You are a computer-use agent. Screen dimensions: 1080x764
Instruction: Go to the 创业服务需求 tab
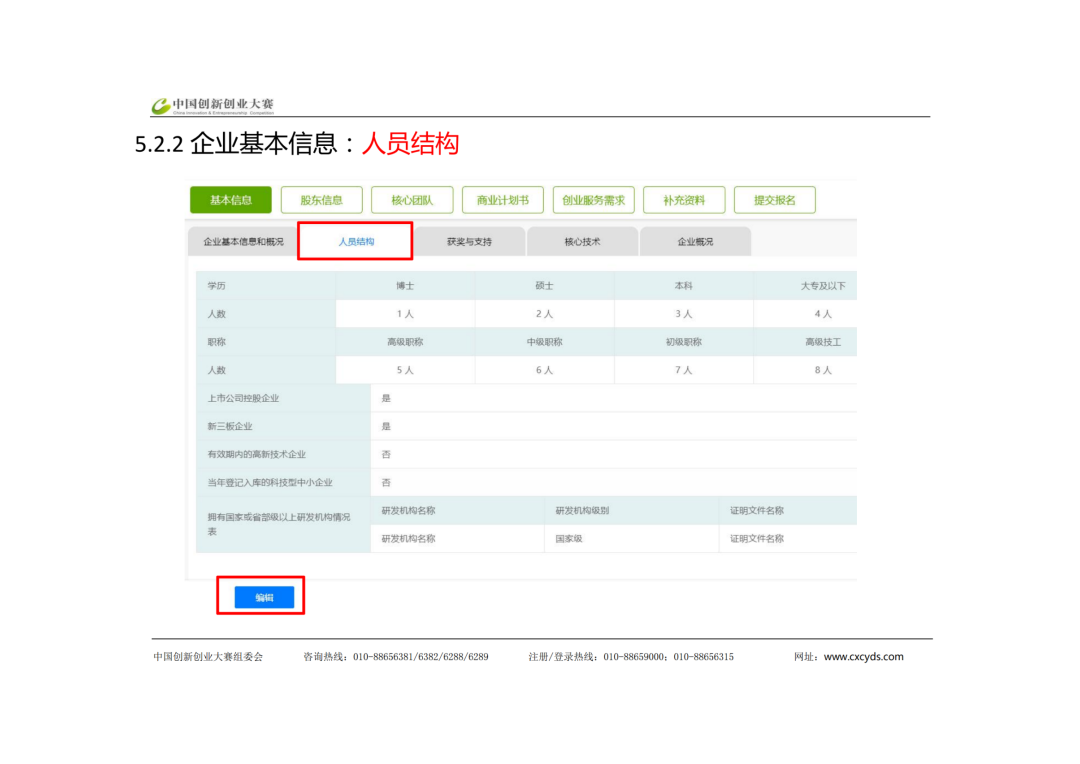point(593,200)
